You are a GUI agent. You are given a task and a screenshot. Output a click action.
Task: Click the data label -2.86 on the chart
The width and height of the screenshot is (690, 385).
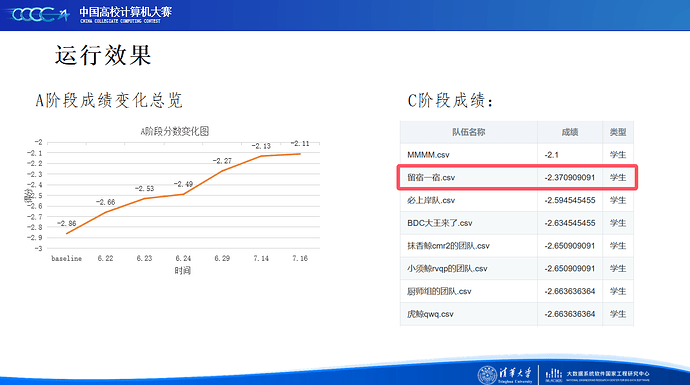coord(67,224)
